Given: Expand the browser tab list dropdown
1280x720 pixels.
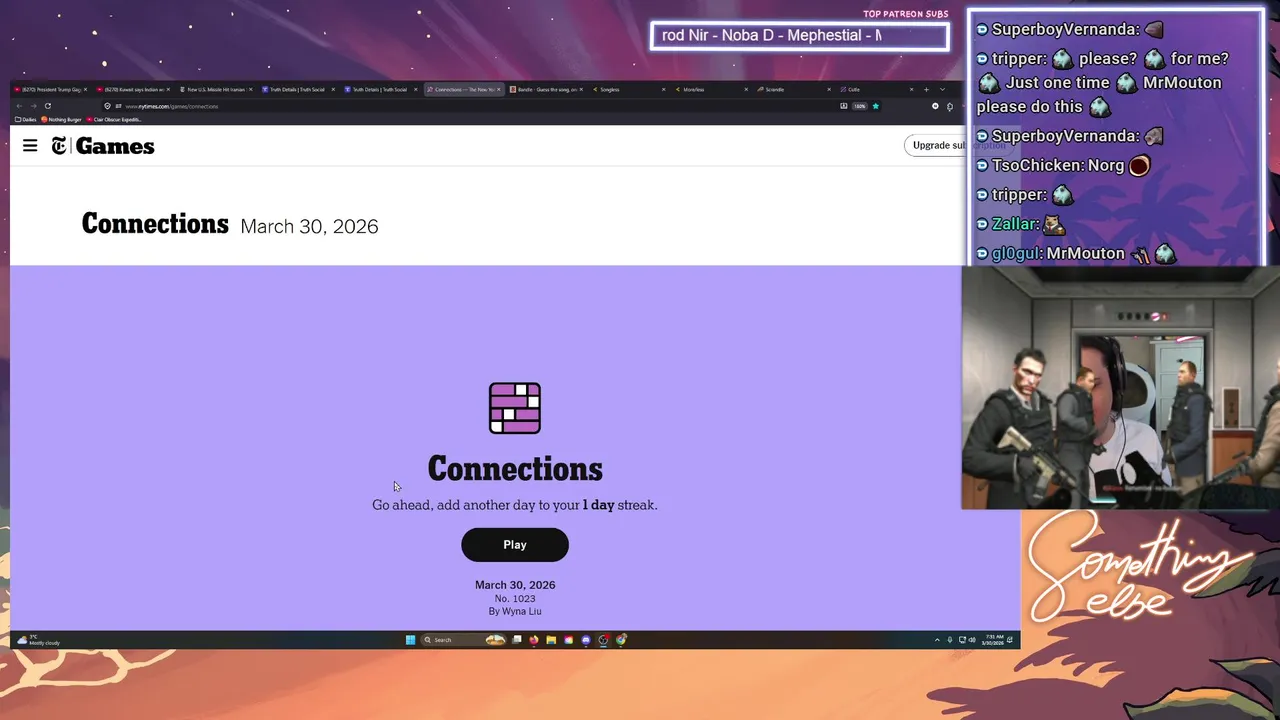Looking at the screenshot, I should 942,89.
